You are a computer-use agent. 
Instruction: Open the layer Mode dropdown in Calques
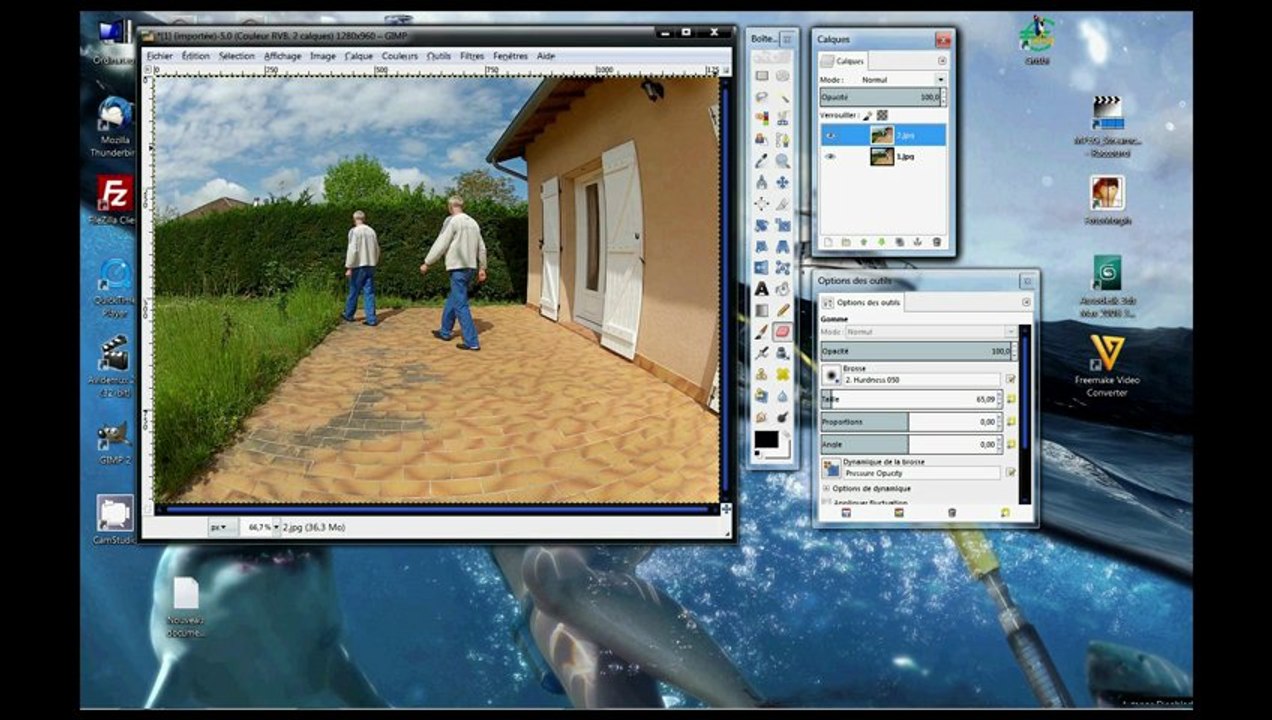[902, 79]
